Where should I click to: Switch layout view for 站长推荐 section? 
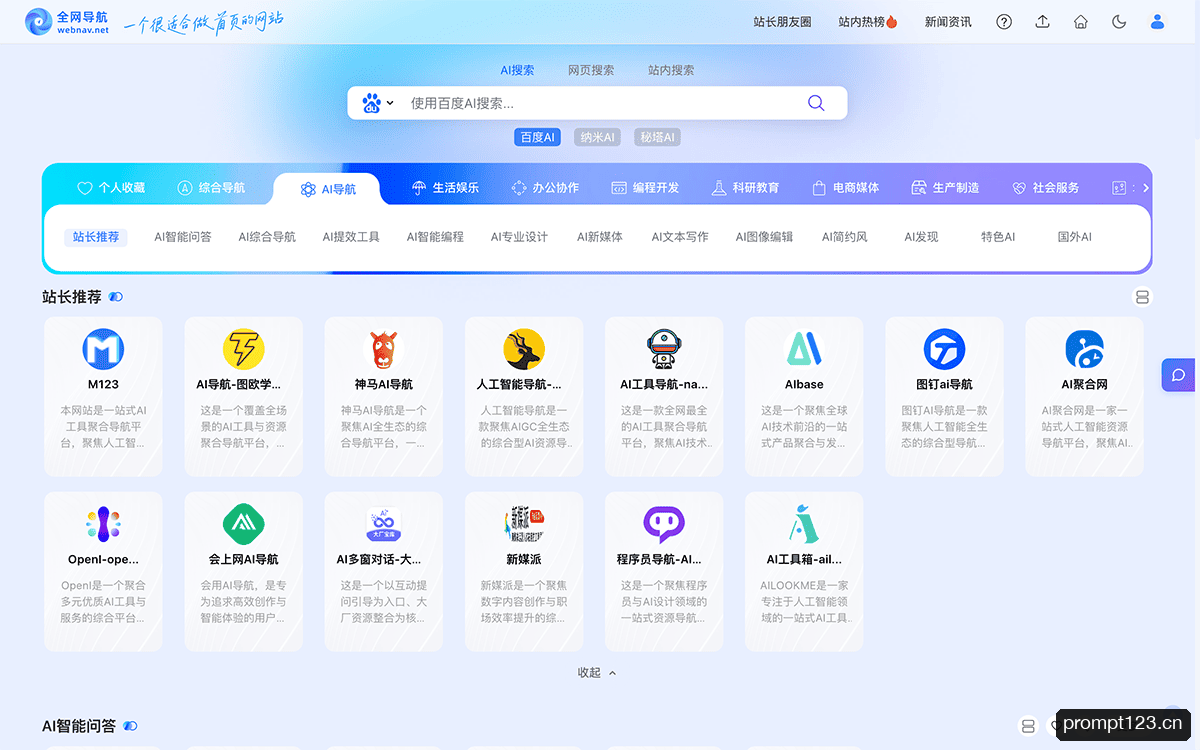pos(1142,297)
